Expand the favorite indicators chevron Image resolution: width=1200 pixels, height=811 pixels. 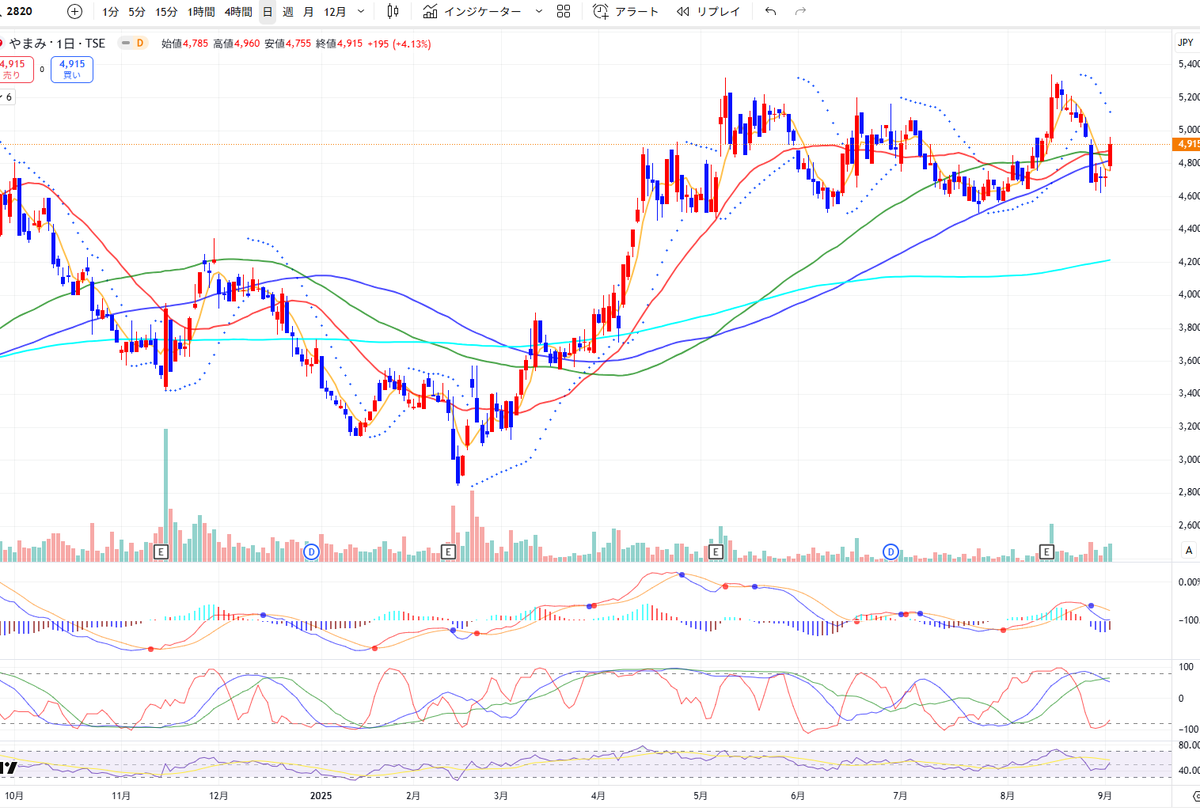[539, 12]
